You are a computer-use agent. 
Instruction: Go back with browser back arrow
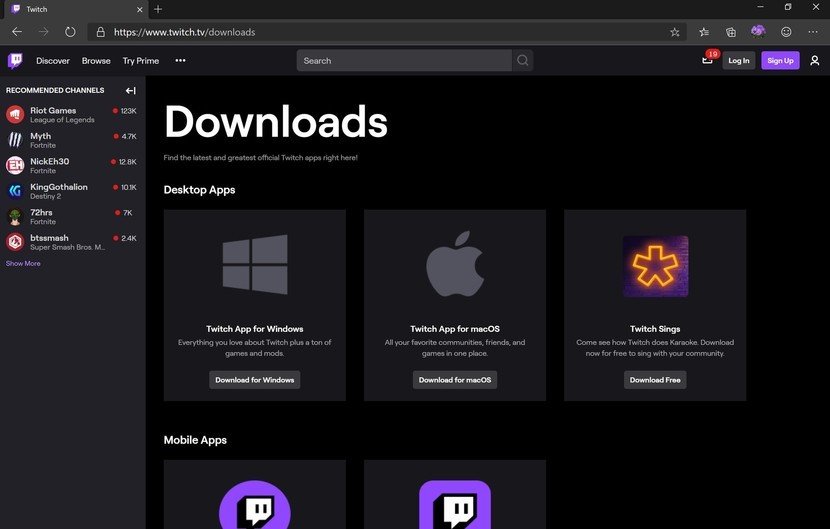pos(17,32)
